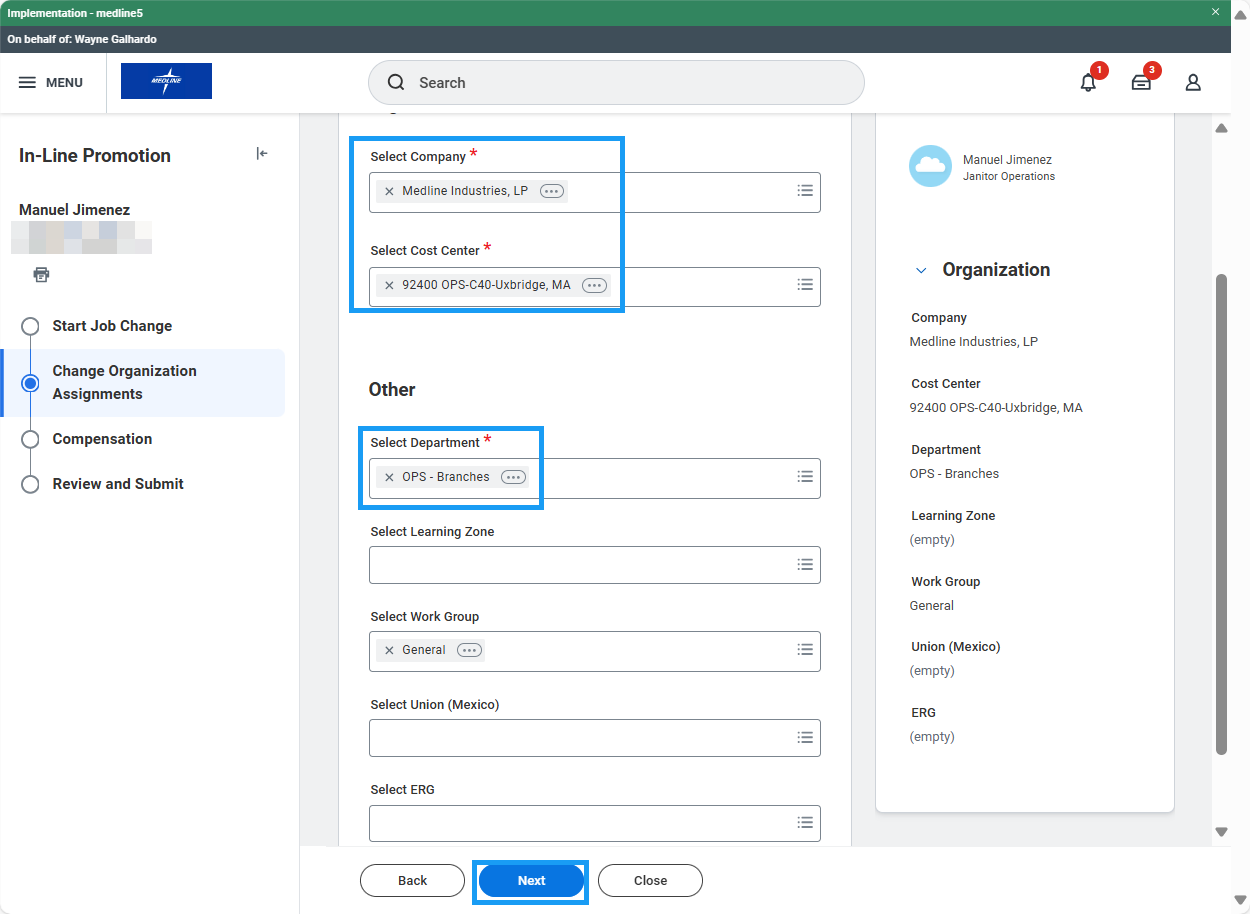1250x914 pixels.
Task: Open the inbox tray icon
Action: point(1141,83)
